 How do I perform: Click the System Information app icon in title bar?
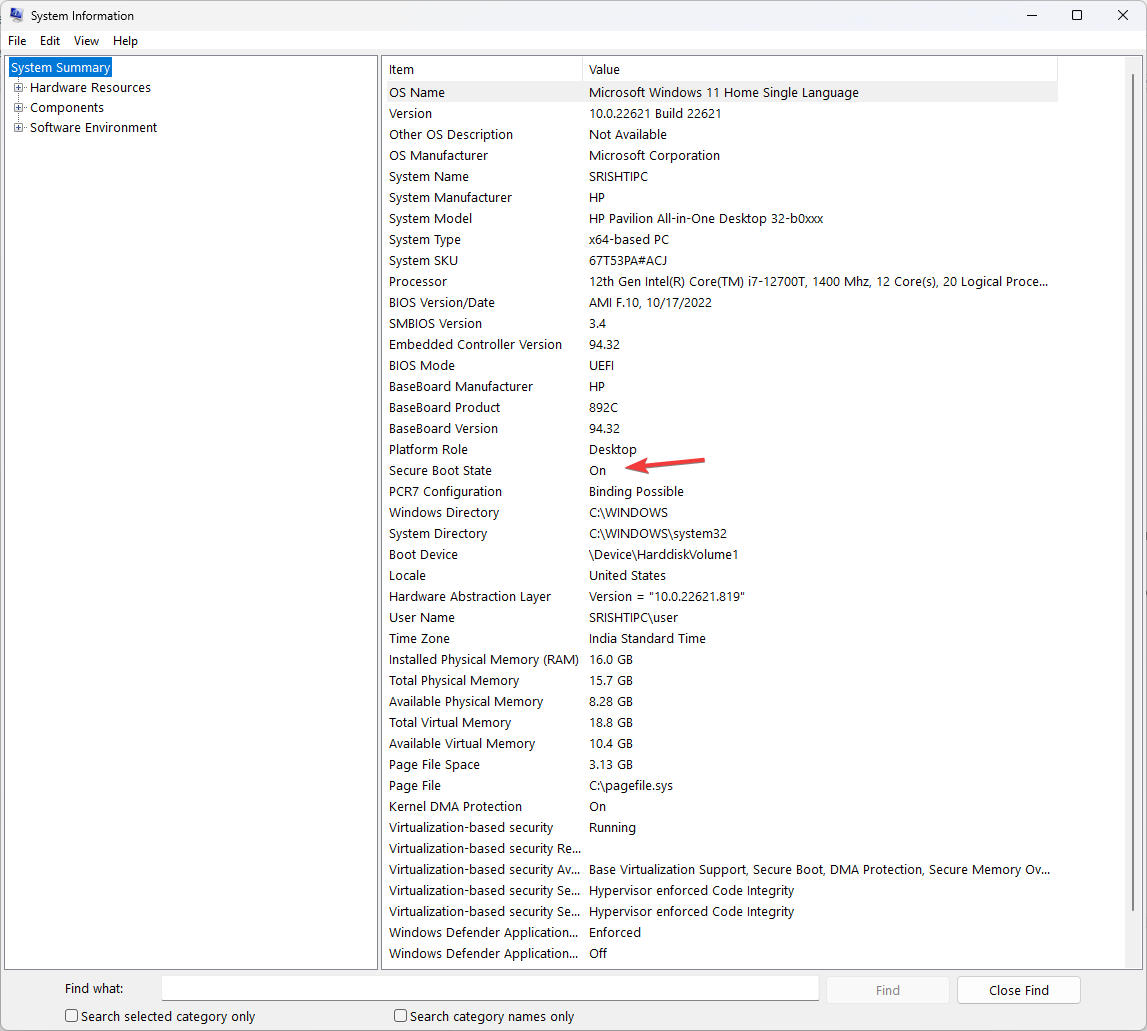16,15
